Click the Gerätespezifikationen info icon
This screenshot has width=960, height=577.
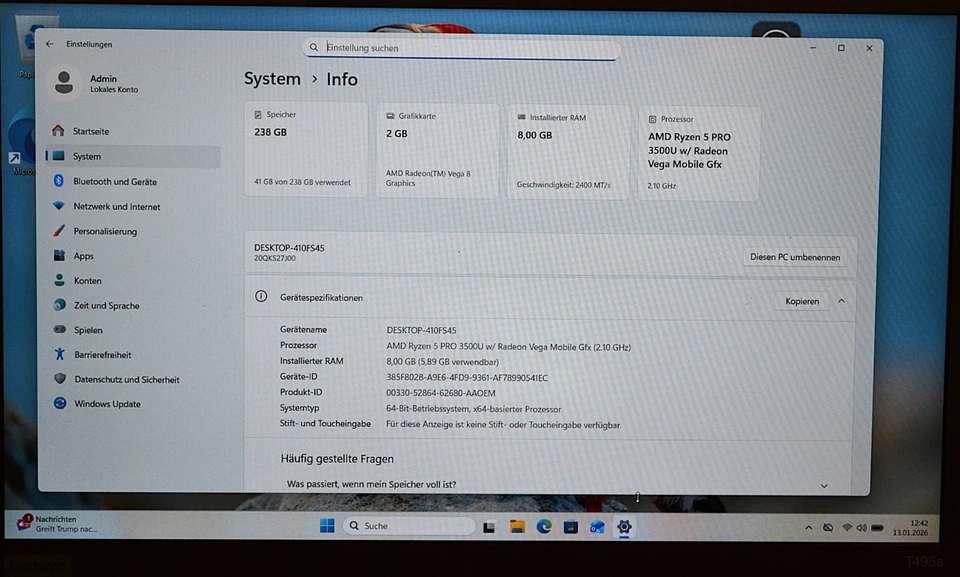(261, 296)
